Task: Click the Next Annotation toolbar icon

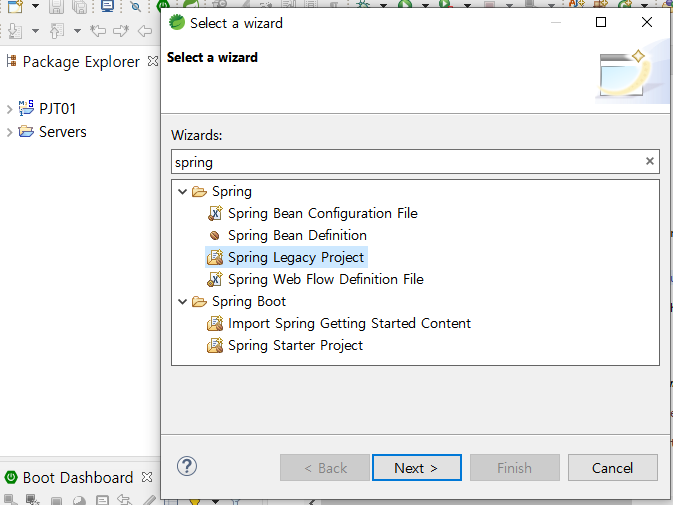Action: [15, 31]
